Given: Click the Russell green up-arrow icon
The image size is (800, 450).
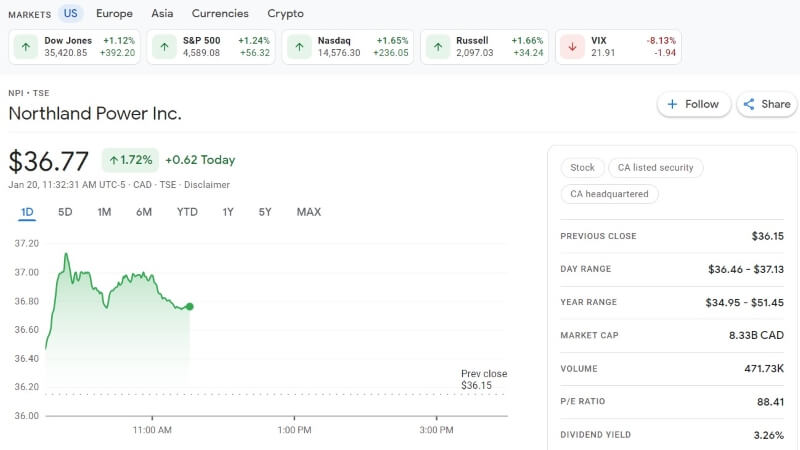Looking at the screenshot, I should tap(438, 47).
